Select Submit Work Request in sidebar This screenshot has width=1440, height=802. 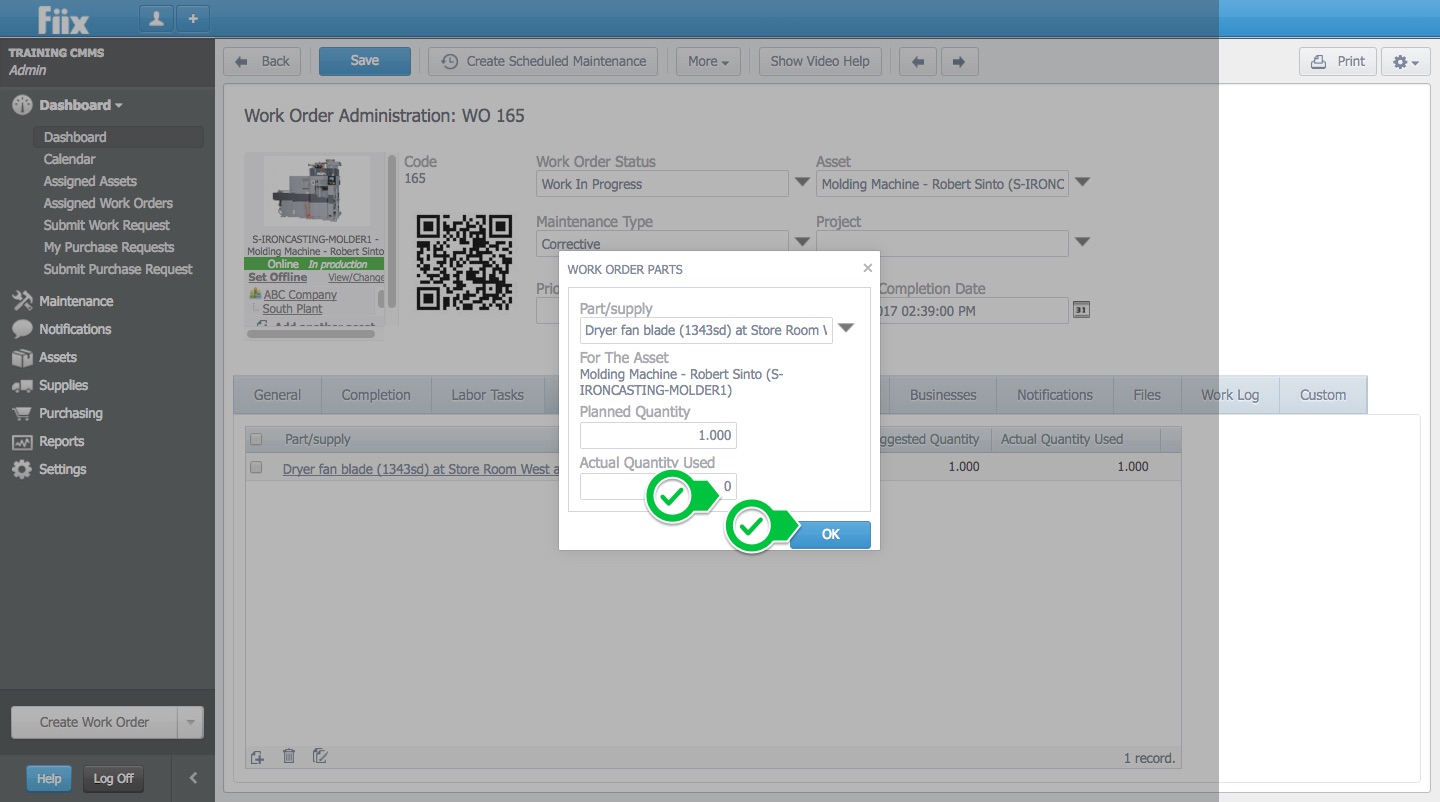point(107,225)
